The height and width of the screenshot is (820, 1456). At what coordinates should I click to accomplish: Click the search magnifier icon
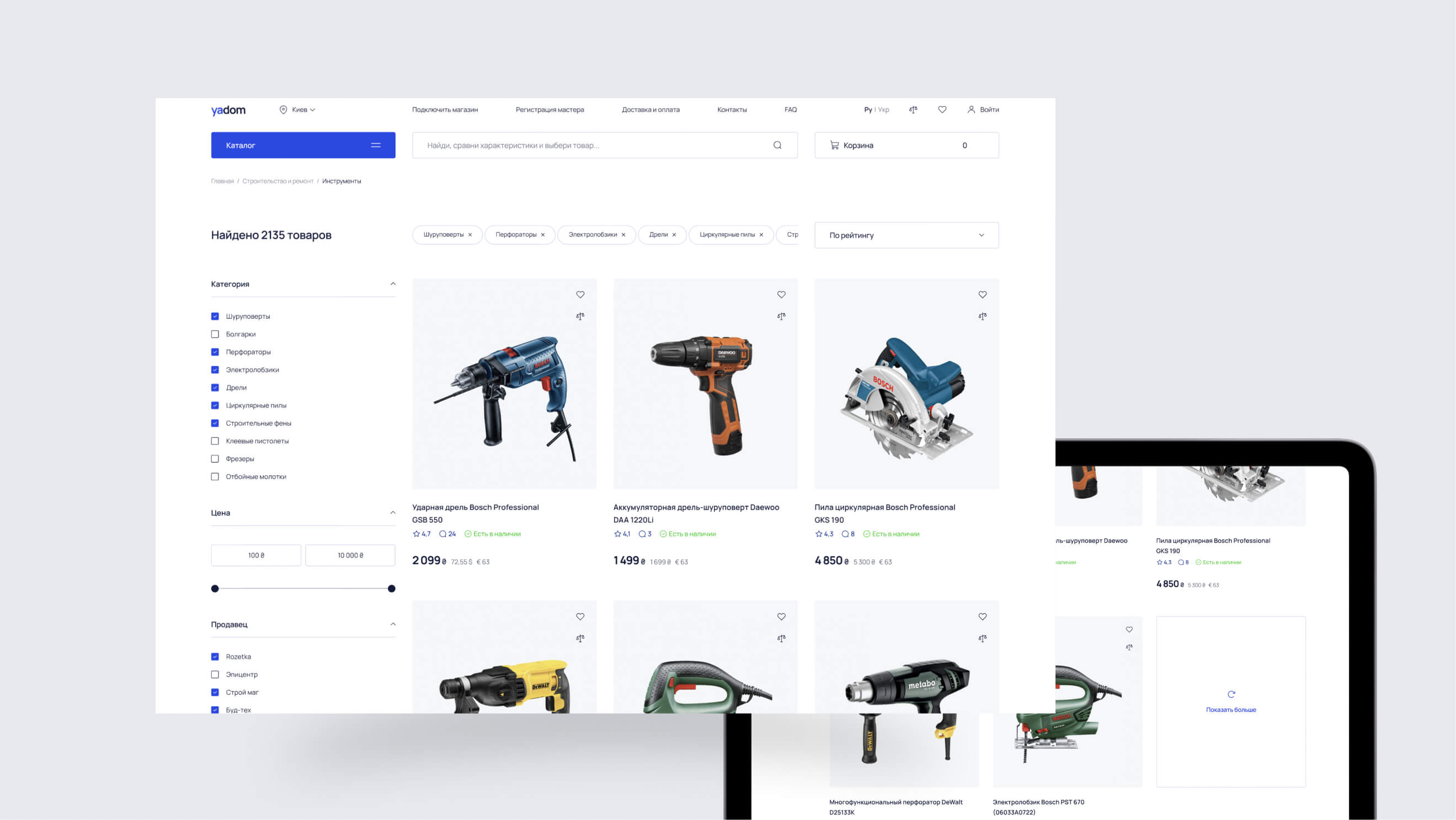(777, 145)
